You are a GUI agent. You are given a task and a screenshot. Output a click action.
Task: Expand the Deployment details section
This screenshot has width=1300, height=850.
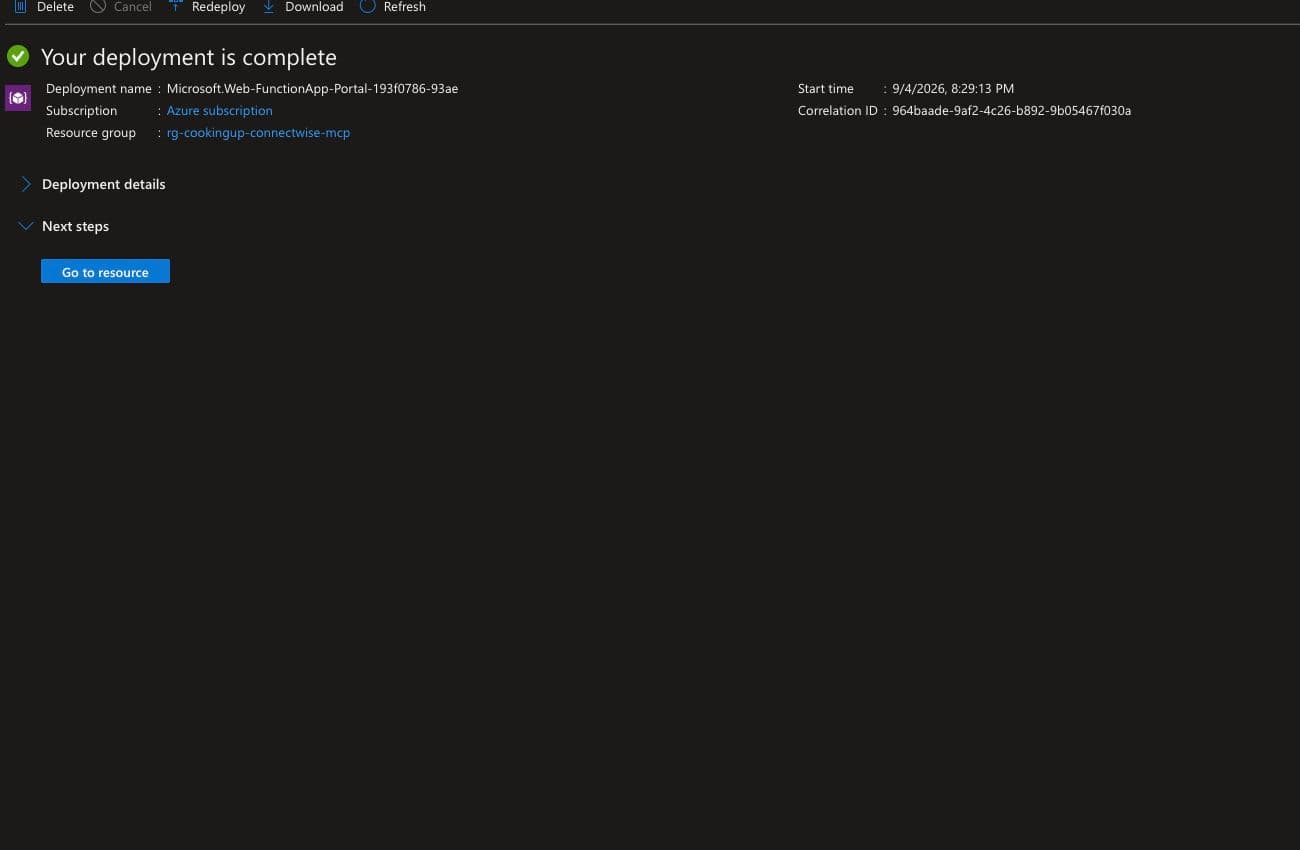(x=94, y=184)
